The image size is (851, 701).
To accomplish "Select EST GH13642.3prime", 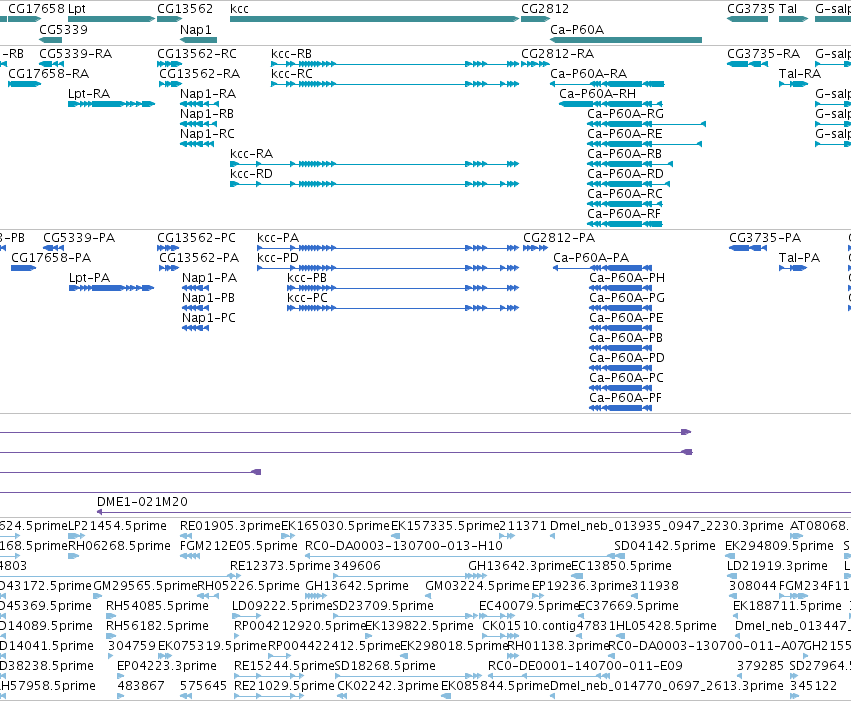I will (519, 566).
